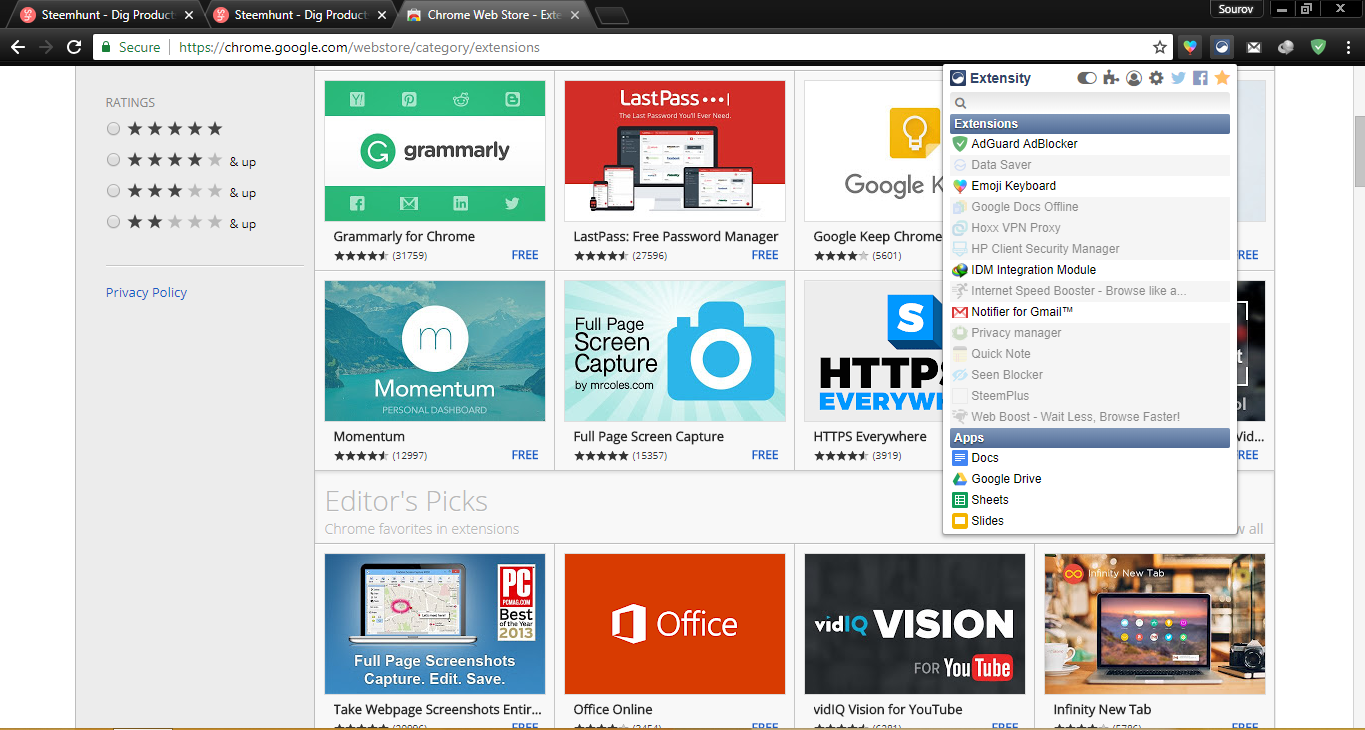Viewport: 1365px width, 730px height.
Task: Enable Hoxx VPN Proxy extension
Action: 1090,228
